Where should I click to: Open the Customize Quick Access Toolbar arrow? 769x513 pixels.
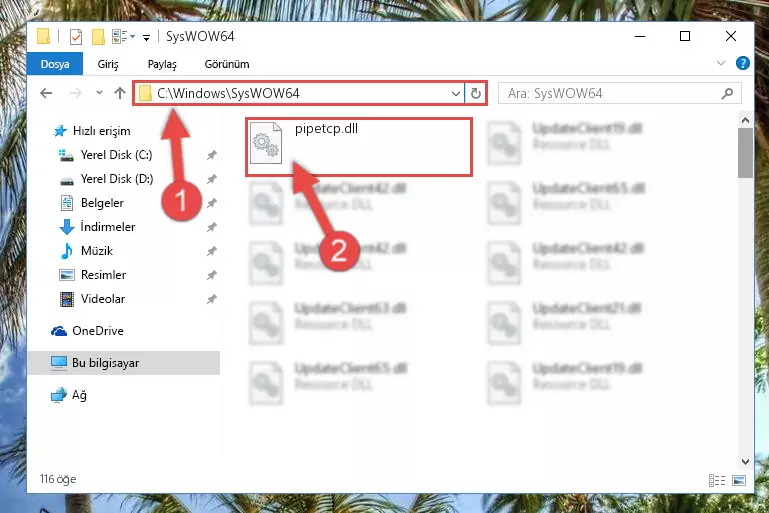146,37
